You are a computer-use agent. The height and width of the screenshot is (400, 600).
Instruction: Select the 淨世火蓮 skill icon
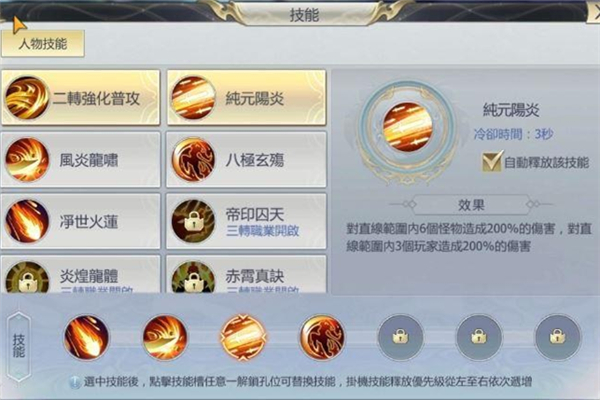pos(27,221)
